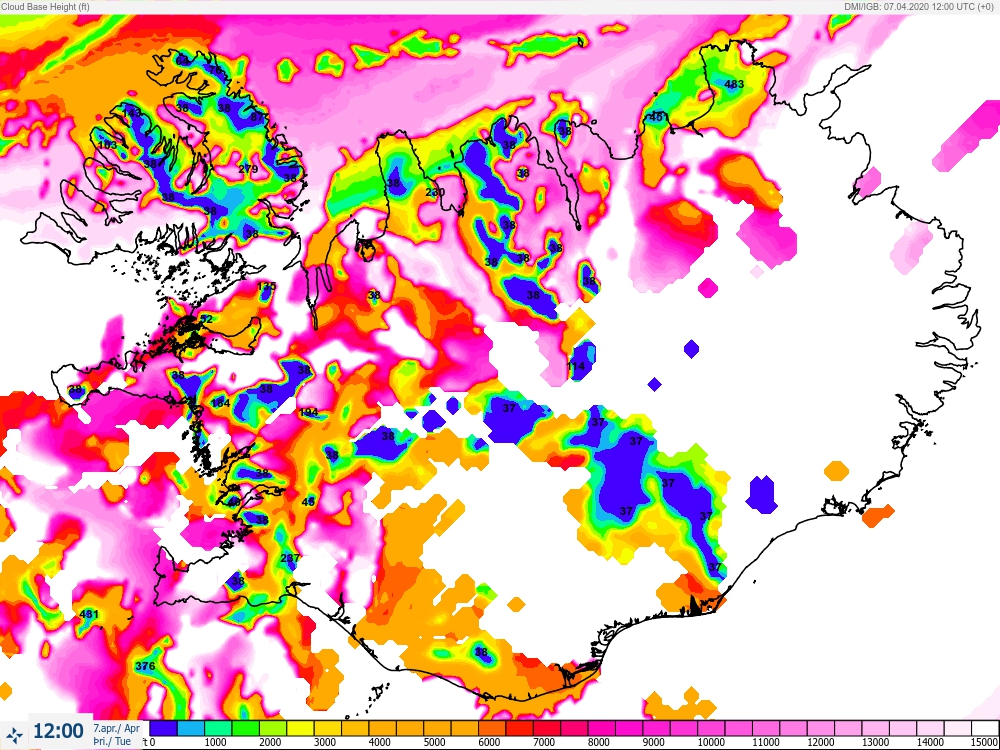Click the 'Þri./ Tue' weekday label
The width and height of the screenshot is (1000, 750).
[x=112, y=741]
